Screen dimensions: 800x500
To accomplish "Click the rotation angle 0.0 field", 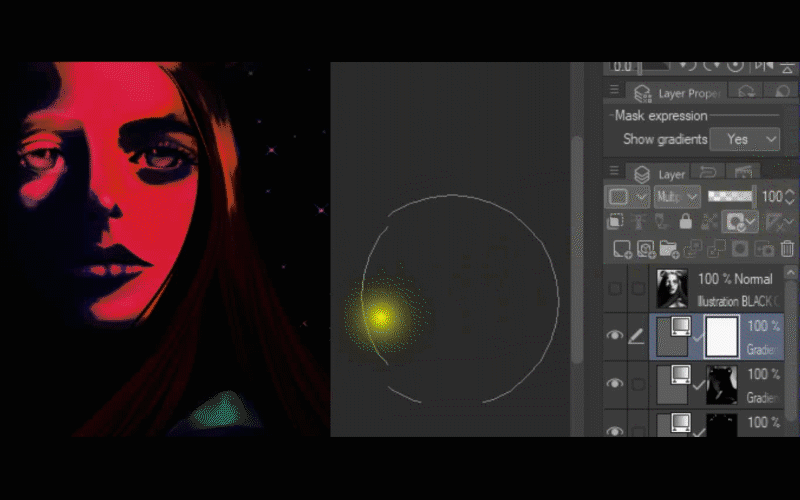I will pos(621,66).
